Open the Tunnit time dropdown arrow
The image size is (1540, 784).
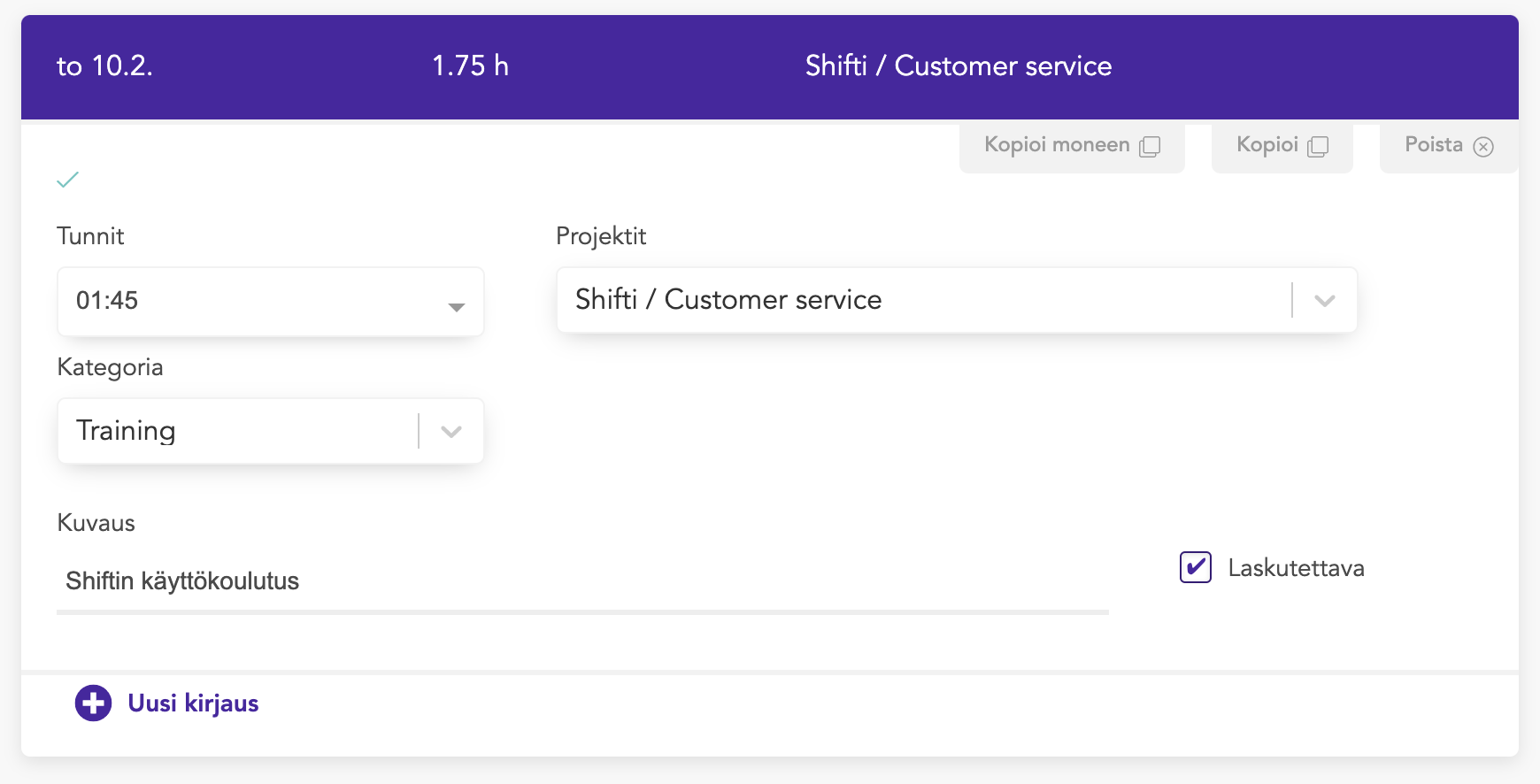tap(456, 307)
